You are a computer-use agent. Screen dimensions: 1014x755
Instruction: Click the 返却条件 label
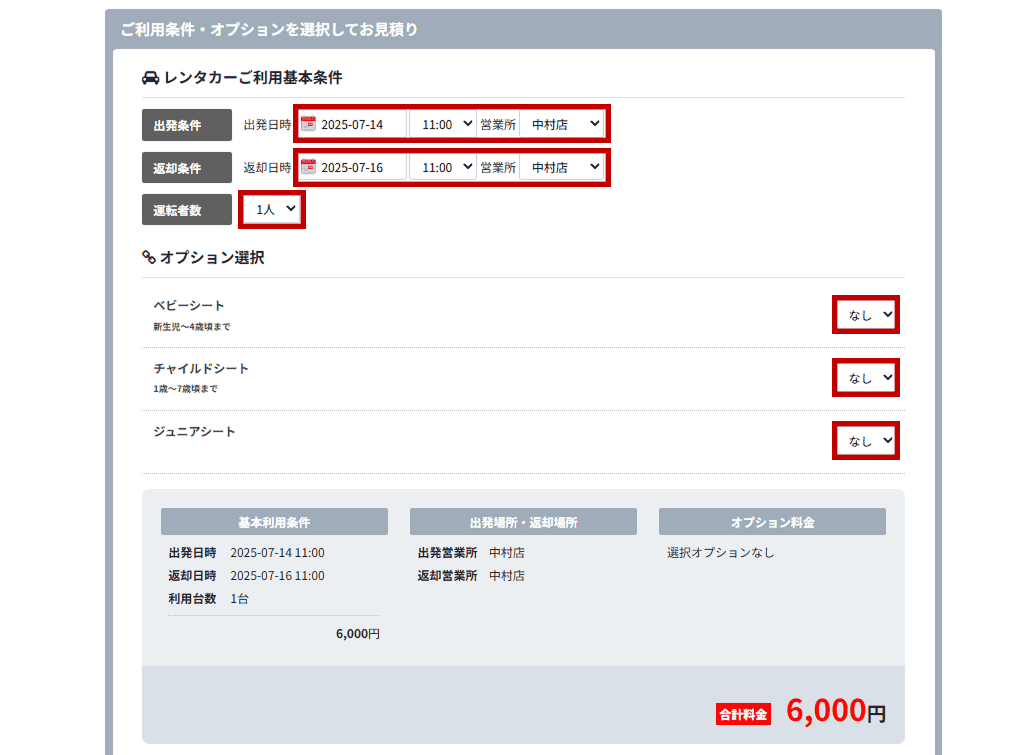click(x=187, y=168)
